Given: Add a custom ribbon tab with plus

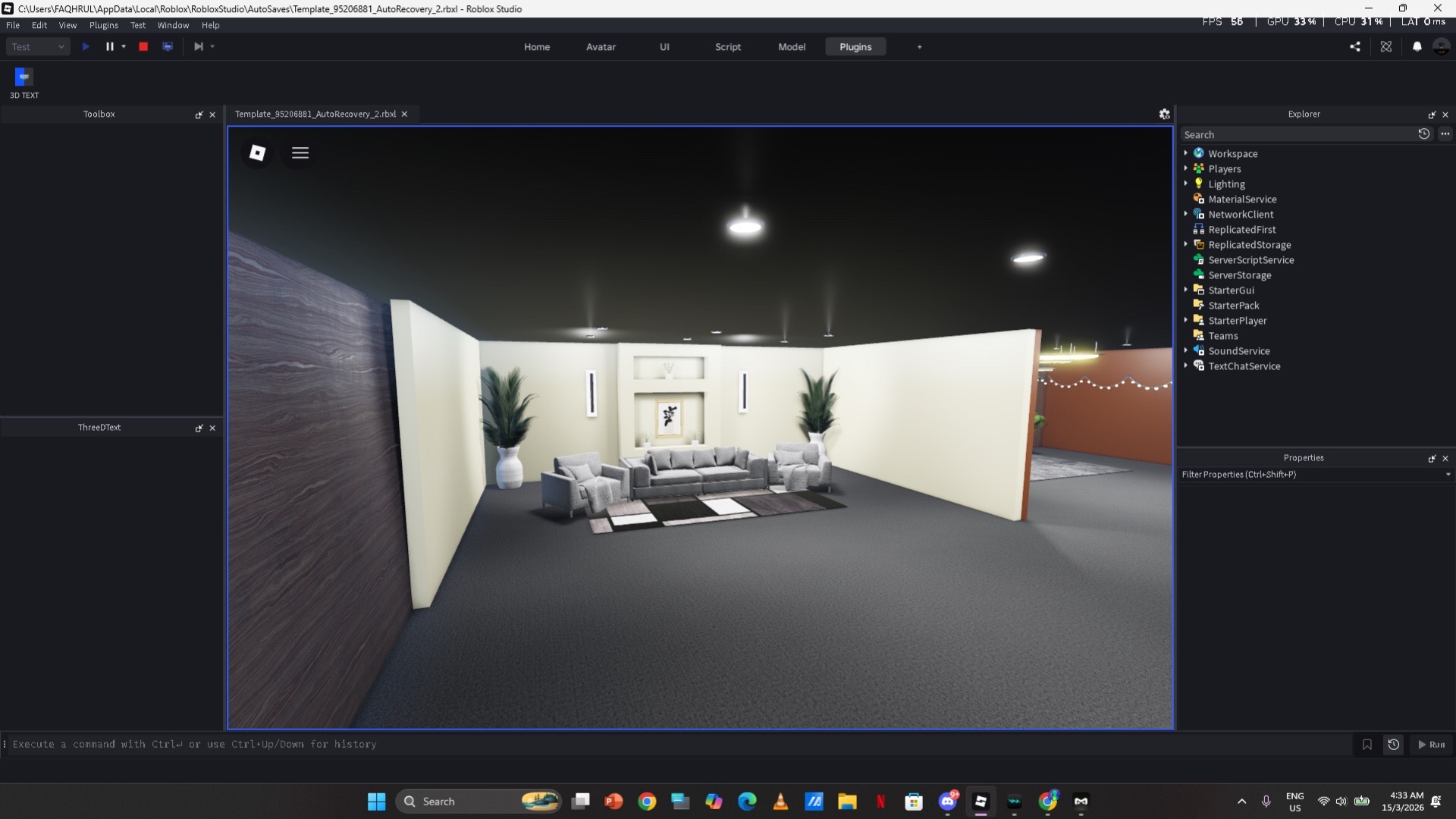Looking at the screenshot, I should tap(920, 46).
